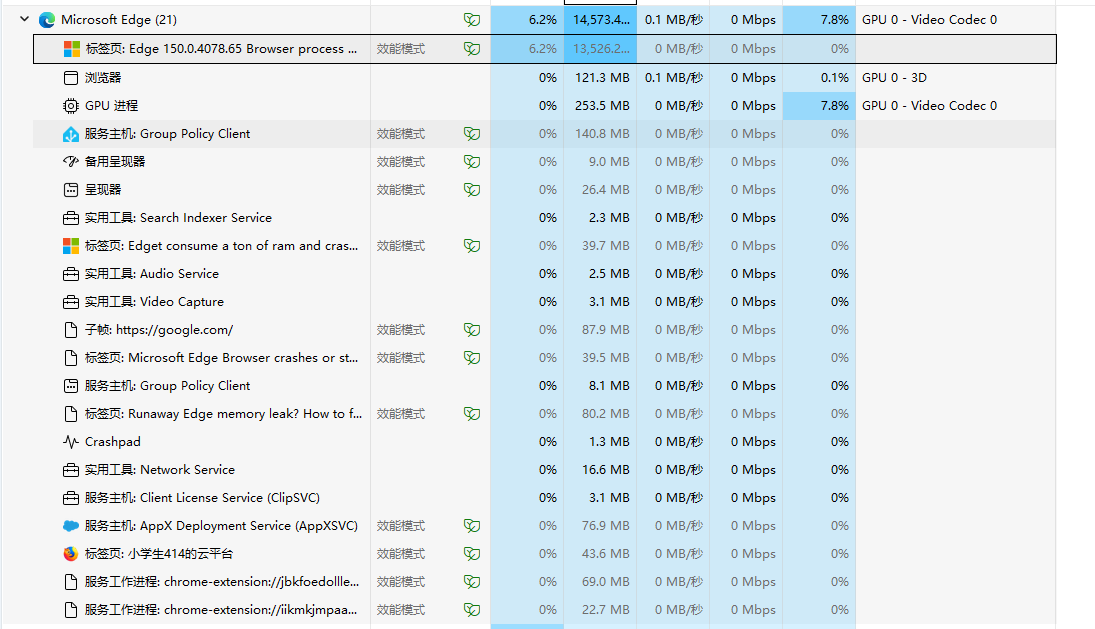Click the page icon of the chrome-extension://jbkfoedollle worker
Viewport: 1095px width, 629px height.
point(71,582)
